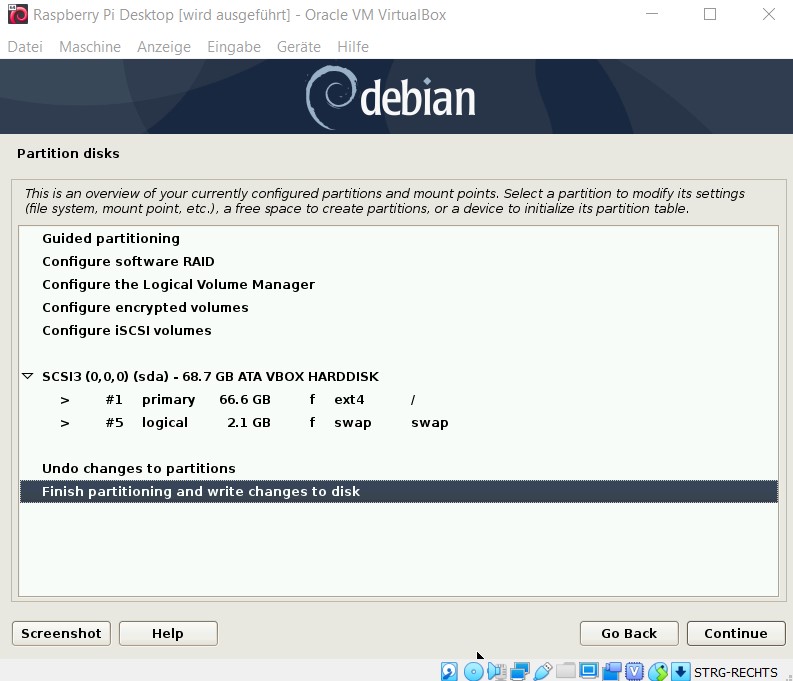Screen dimensions: 793x681
Task: Click the Debian swirl logo
Action: pyautogui.click(x=330, y=97)
